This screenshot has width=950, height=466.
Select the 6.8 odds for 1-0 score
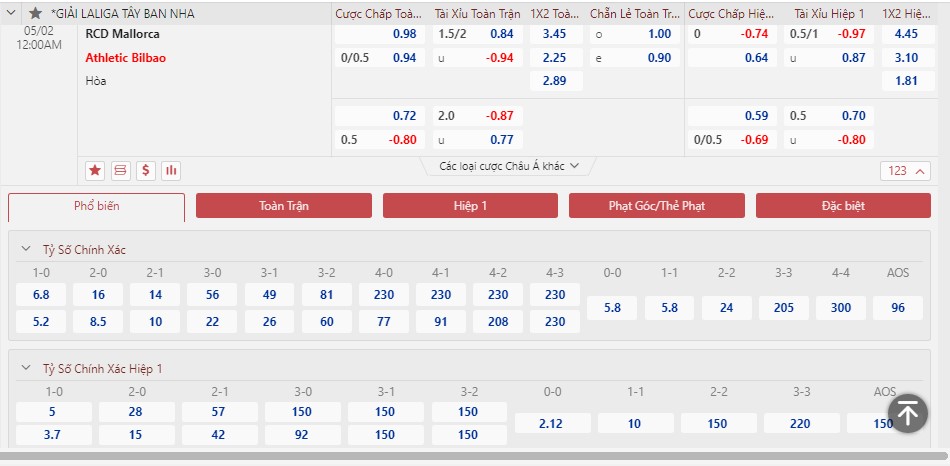pyautogui.click(x=41, y=295)
